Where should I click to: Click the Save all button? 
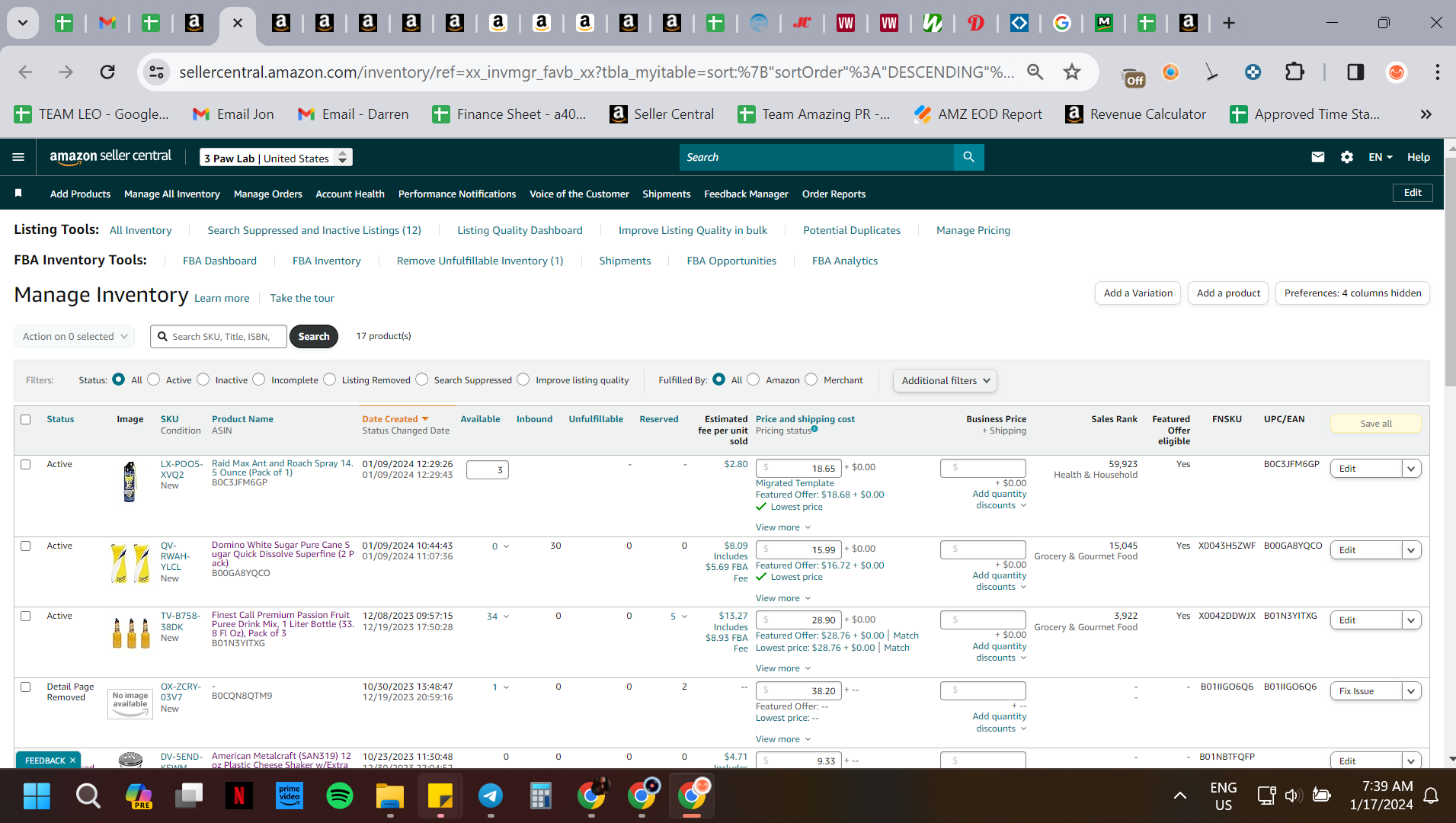click(x=1376, y=424)
